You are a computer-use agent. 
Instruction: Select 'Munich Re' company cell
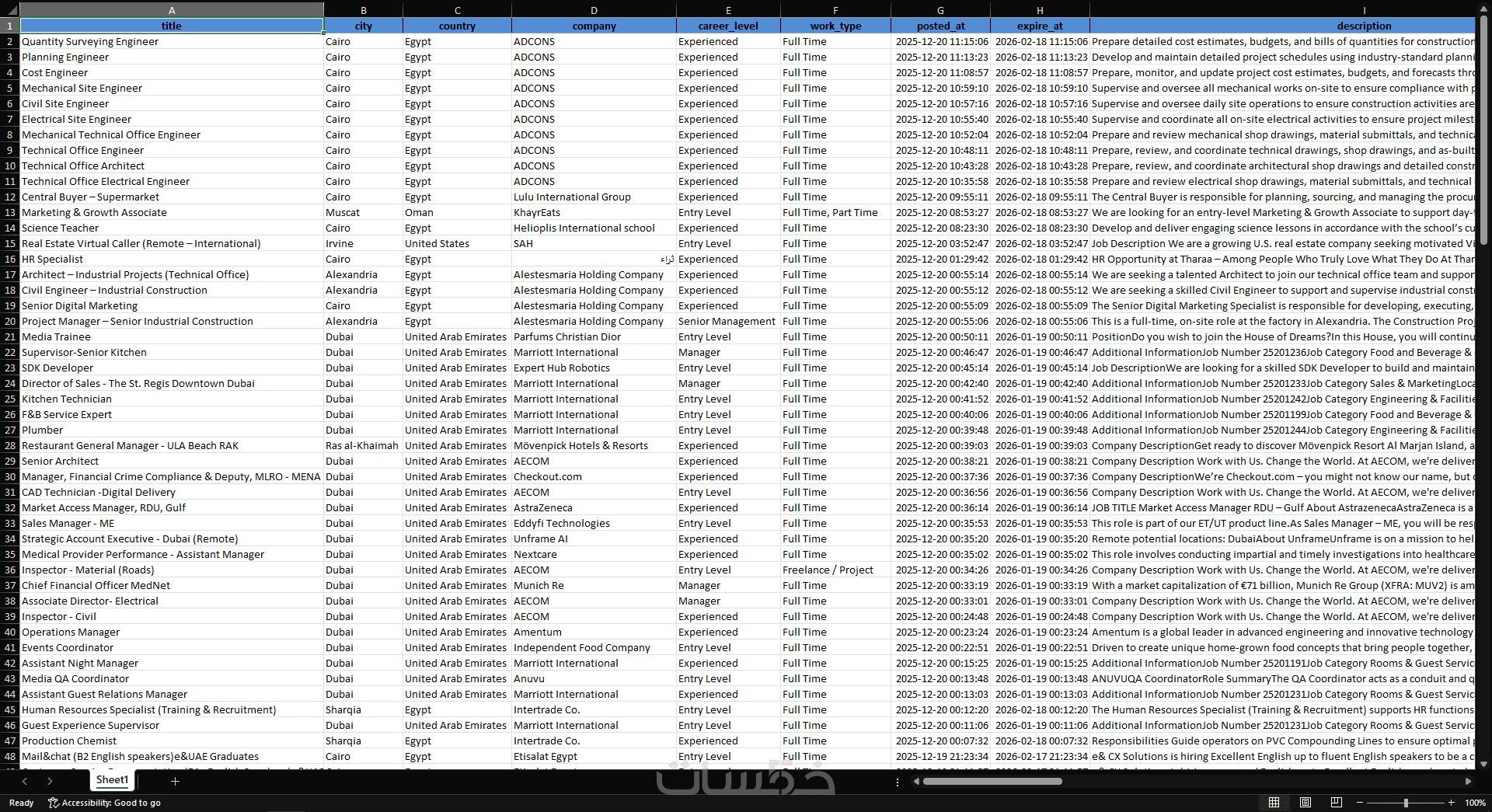(594, 585)
